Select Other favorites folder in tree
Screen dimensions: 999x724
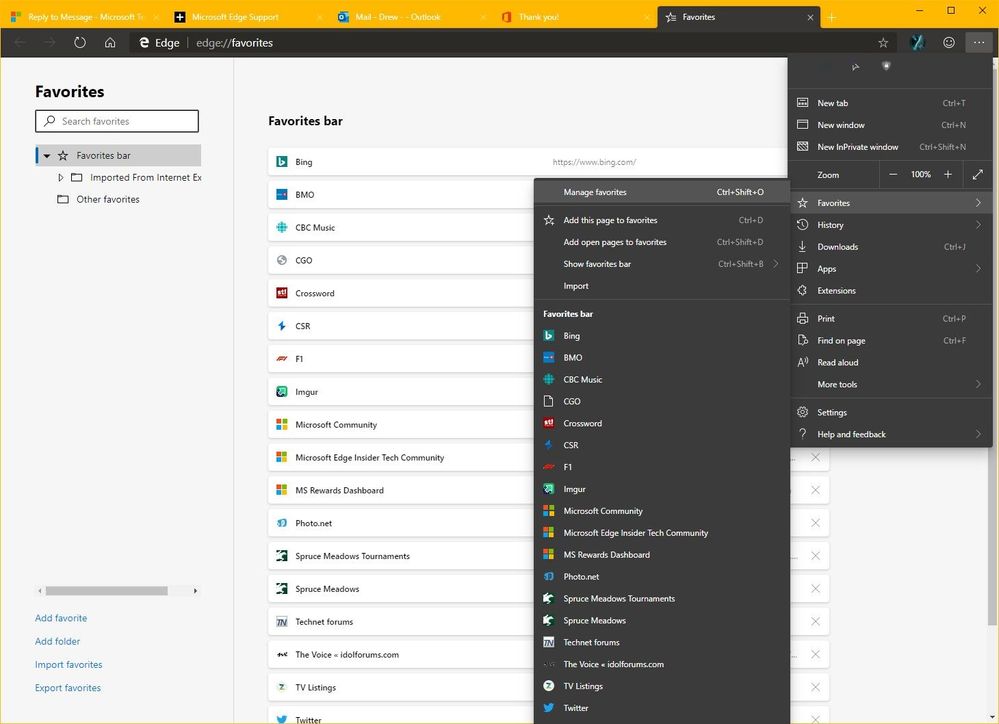(108, 199)
